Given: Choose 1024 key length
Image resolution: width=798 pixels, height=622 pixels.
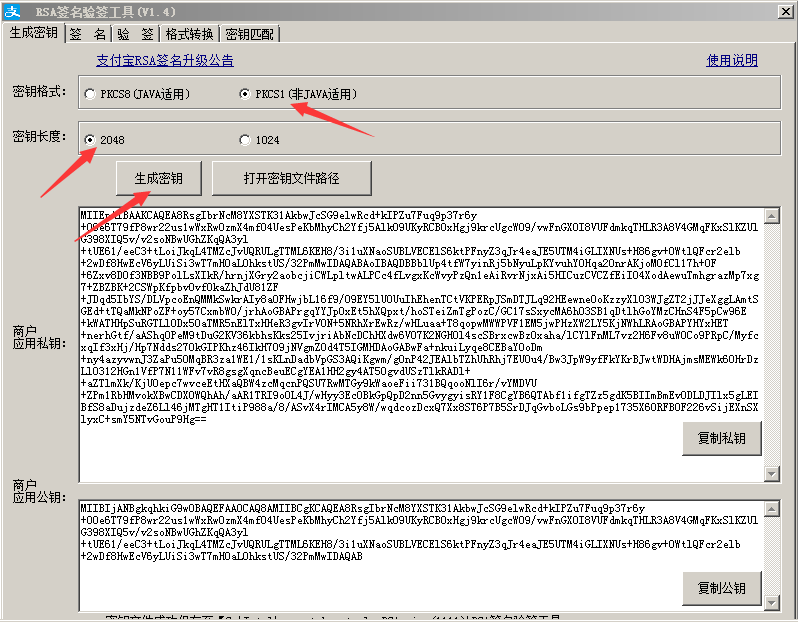Looking at the screenshot, I should pos(245,140).
